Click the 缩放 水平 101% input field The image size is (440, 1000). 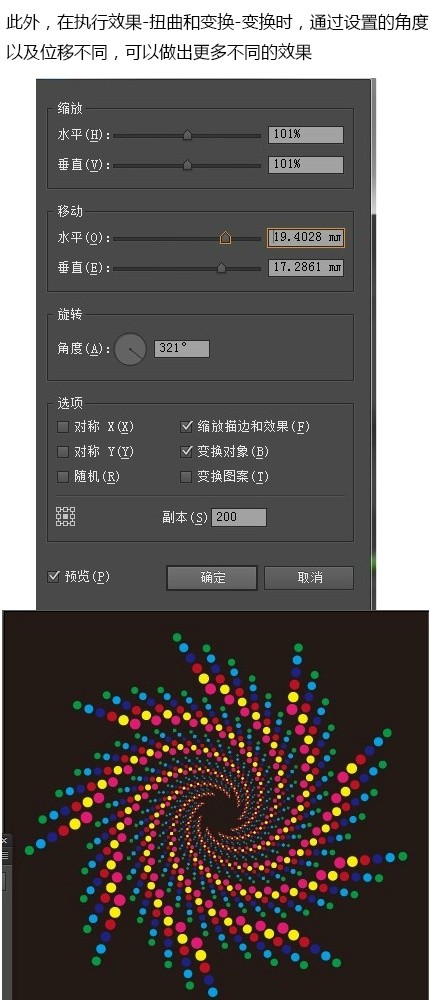pos(305,135)
